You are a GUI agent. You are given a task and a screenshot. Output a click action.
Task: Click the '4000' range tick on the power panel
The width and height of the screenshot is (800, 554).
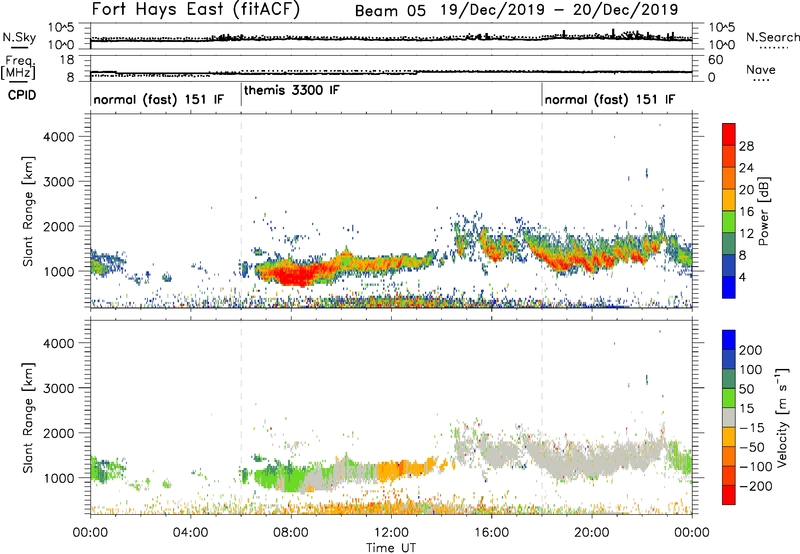point(58,137)
